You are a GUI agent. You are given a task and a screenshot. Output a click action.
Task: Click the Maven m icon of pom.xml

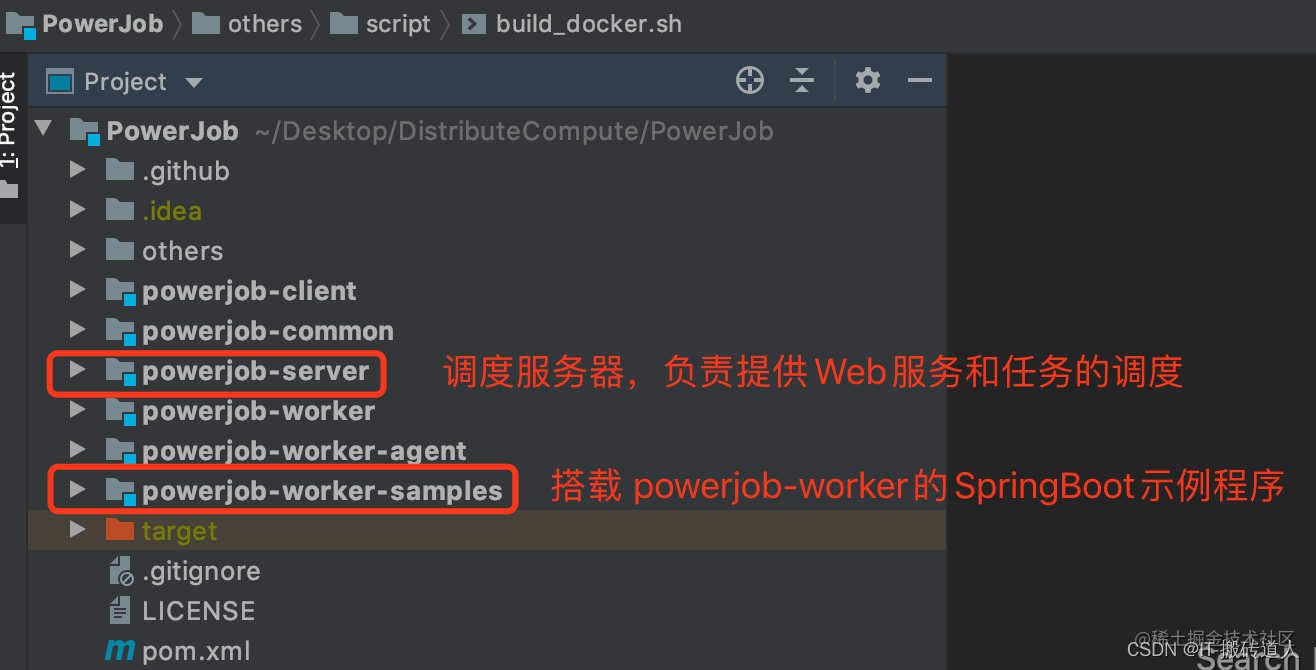point(120,651)
